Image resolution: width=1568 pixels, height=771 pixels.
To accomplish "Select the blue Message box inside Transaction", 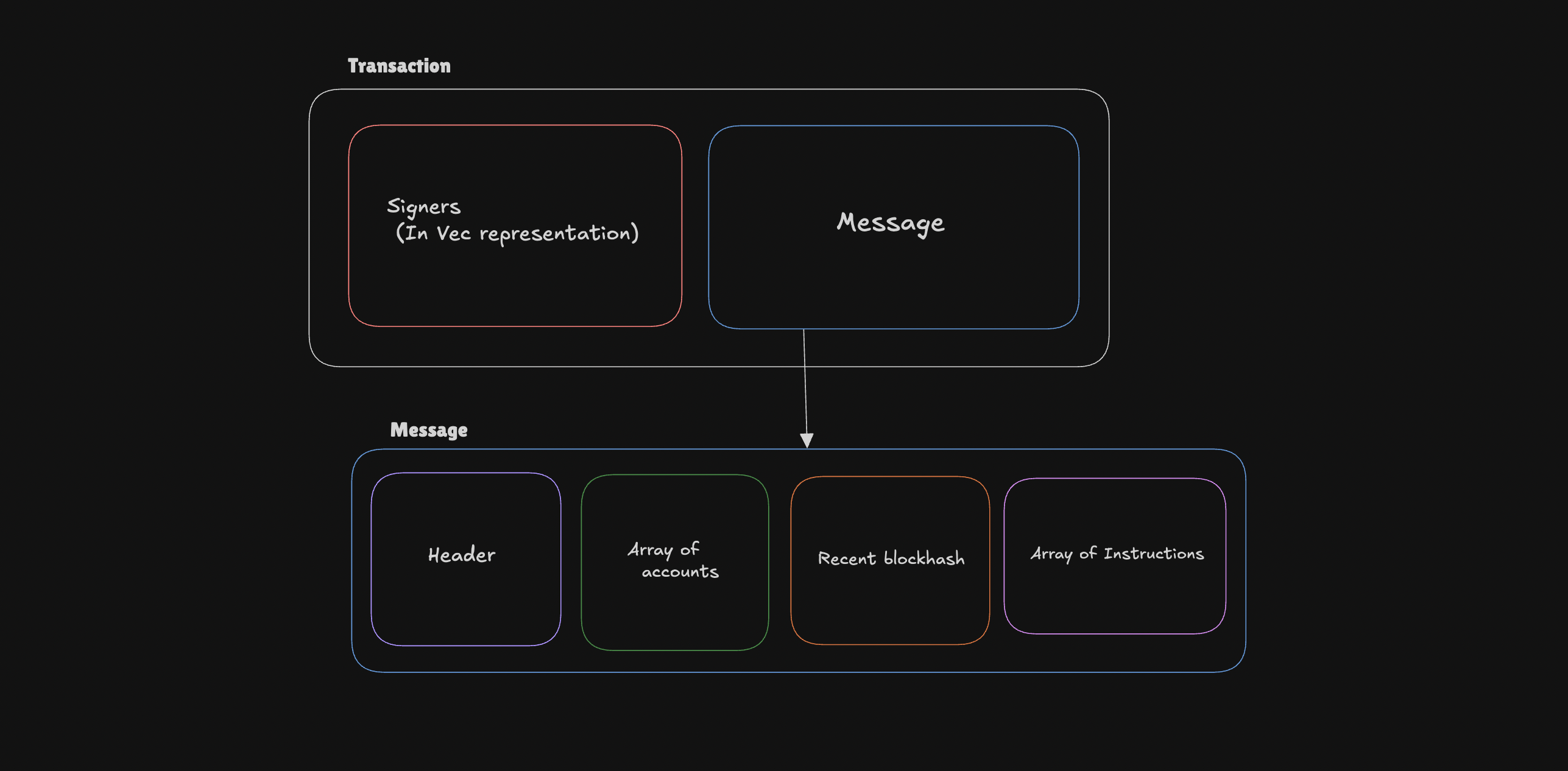I will (893, 286).
